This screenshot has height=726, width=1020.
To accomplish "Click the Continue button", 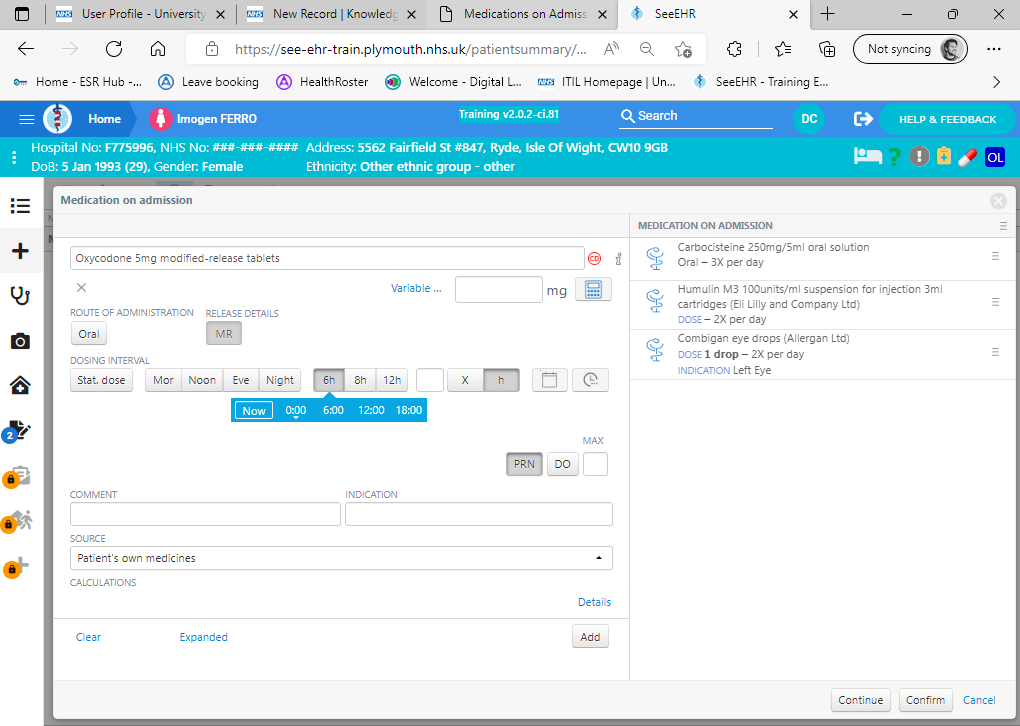I will tap(861, 700).
